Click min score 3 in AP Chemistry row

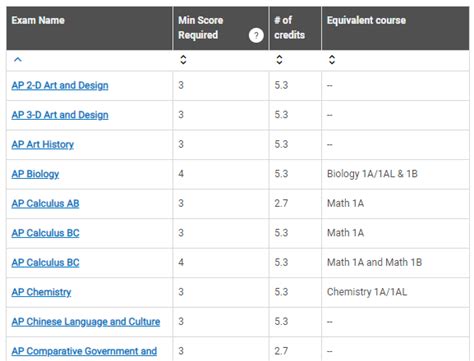click(181, 292)
